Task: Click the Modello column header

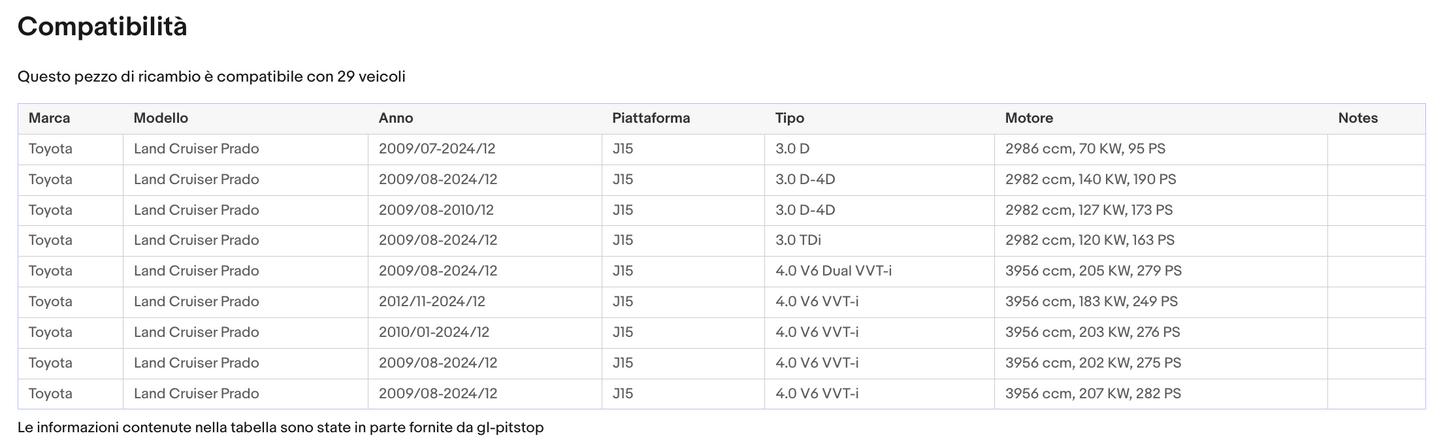Action: coord(161,118)
